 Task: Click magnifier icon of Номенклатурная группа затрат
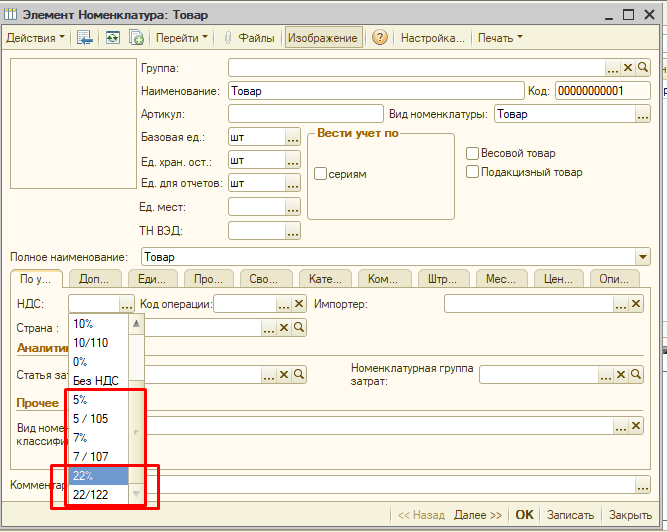pyautogui.click(x=635, y=374)
